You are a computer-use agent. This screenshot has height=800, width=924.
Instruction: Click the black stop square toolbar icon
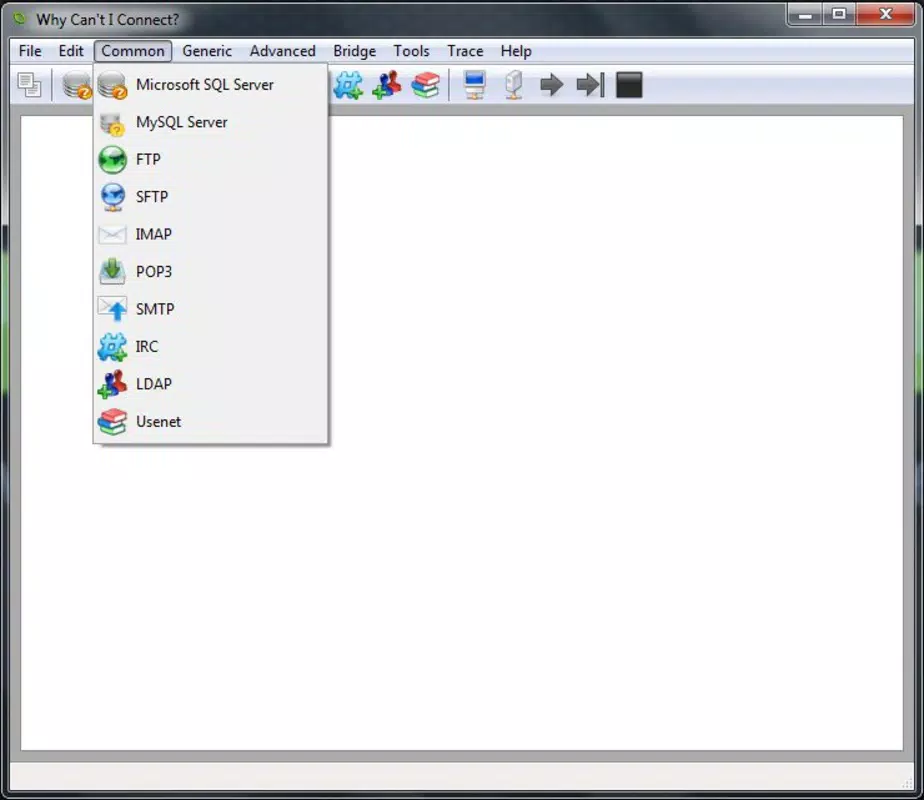click(629, 85)
